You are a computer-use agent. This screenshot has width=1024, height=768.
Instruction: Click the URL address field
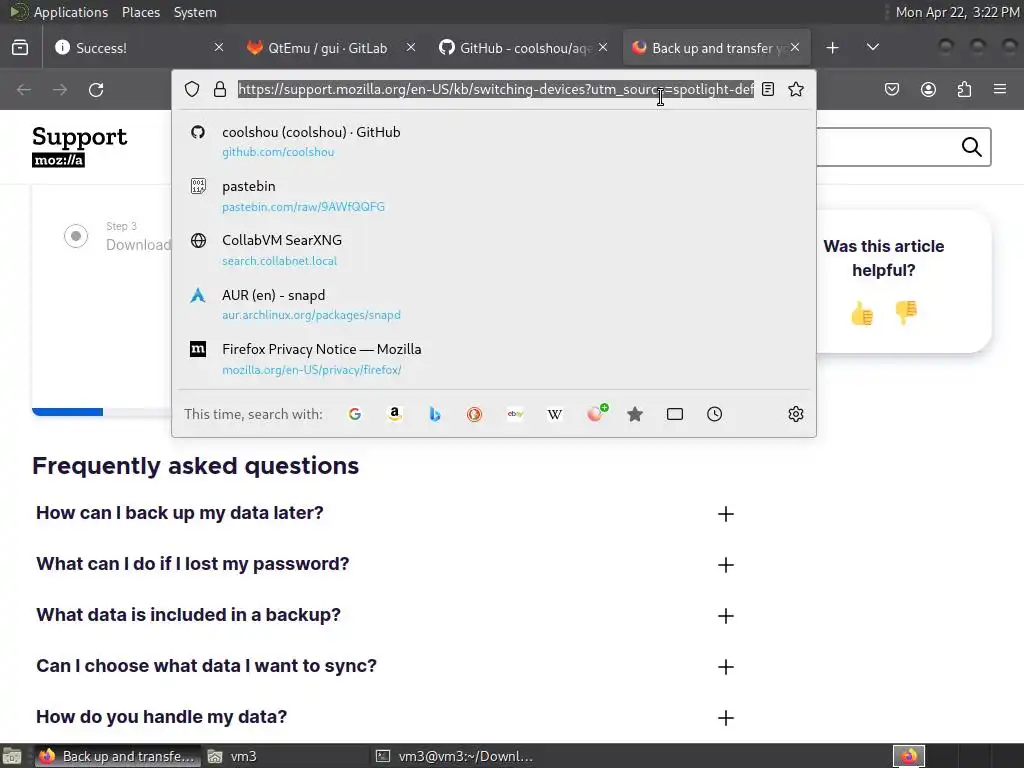click(496, 89)
